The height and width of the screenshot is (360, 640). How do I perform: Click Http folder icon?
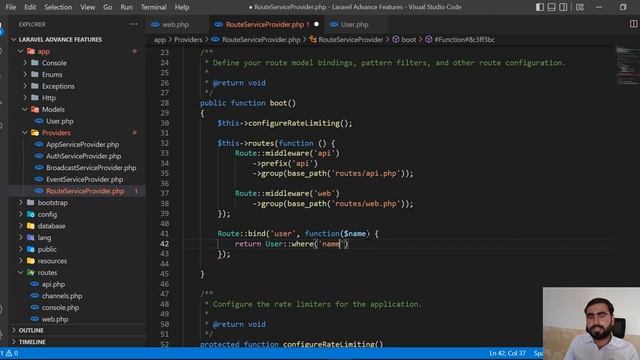pyautogui.click(x=35, y=98)
